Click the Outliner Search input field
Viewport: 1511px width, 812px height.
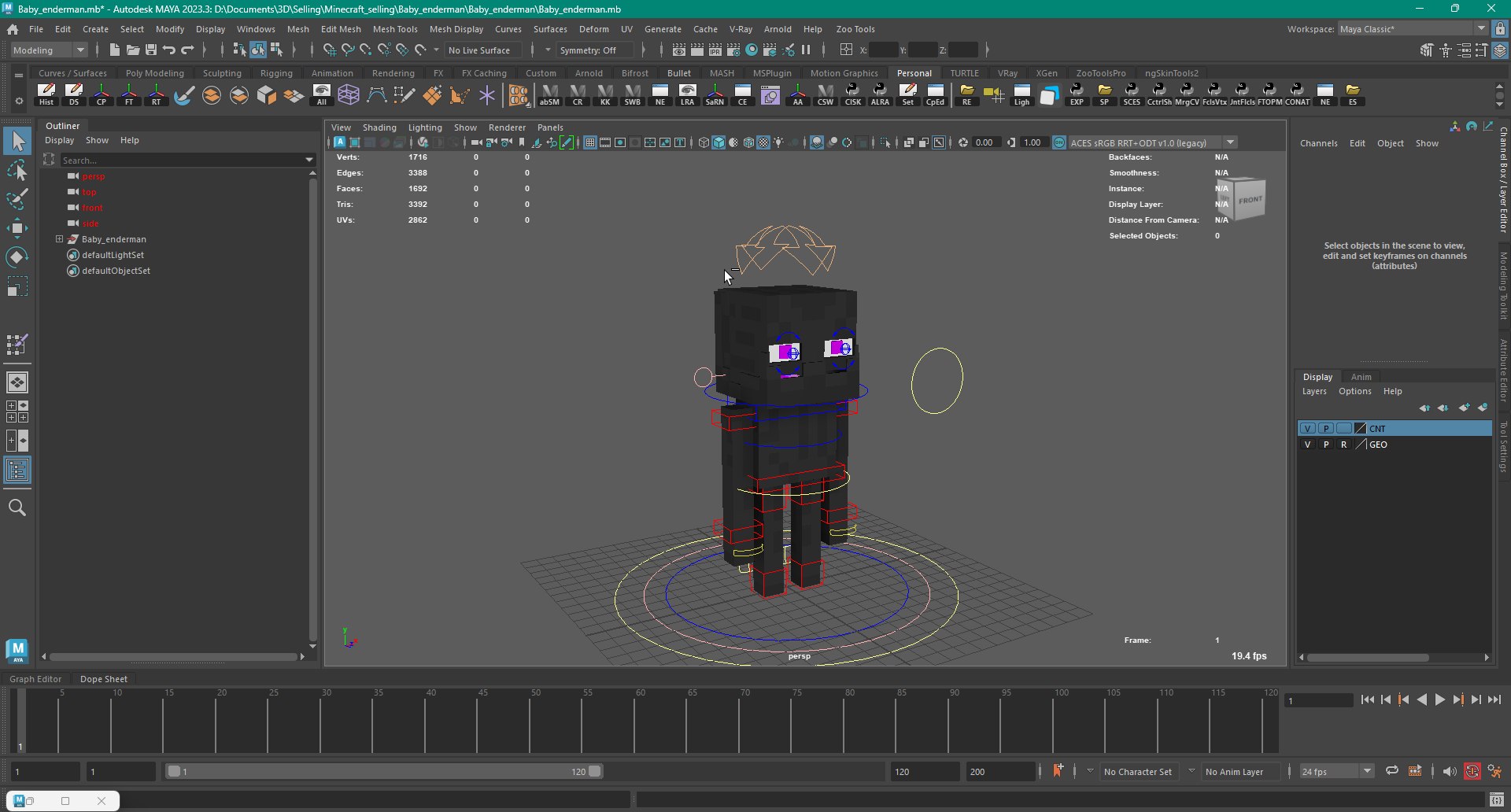pos(181,160)
